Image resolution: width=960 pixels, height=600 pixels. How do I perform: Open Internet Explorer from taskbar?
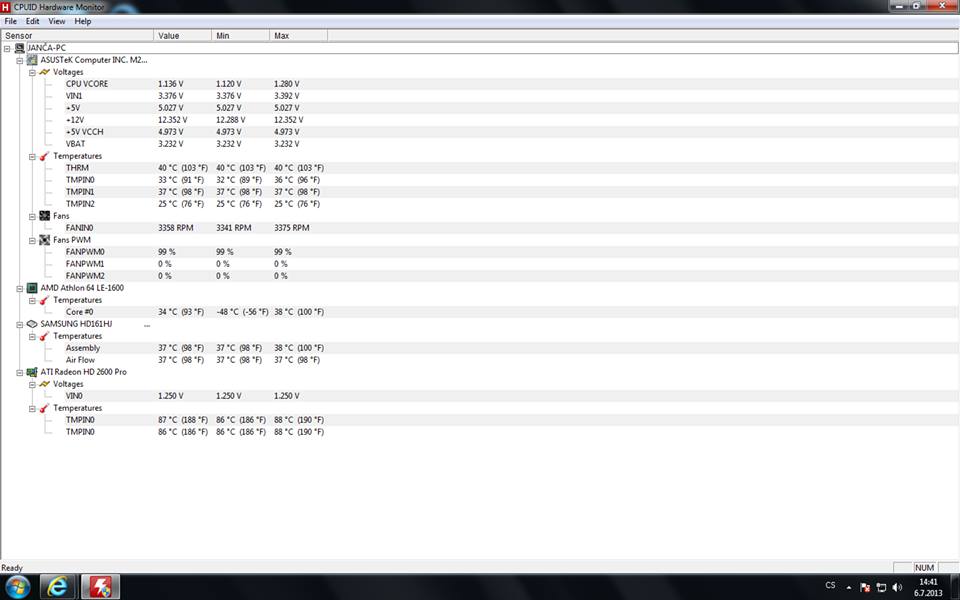click(x=57, y=587)
